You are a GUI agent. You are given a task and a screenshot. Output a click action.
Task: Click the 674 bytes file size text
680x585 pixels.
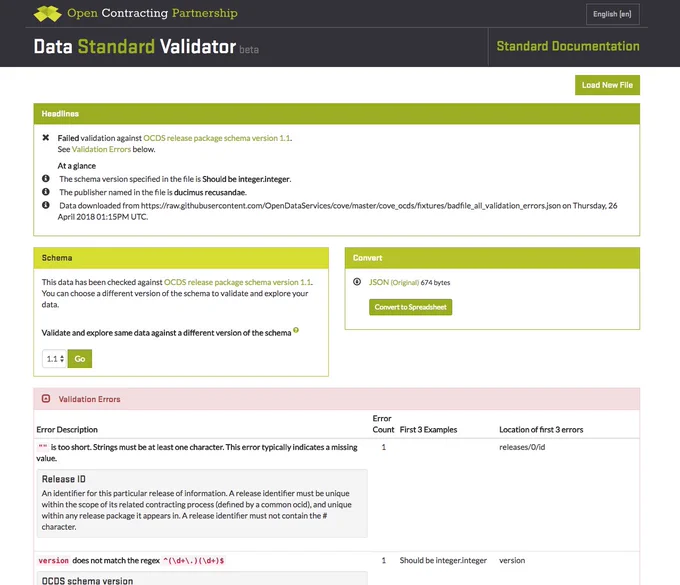(x=435, y=282)
